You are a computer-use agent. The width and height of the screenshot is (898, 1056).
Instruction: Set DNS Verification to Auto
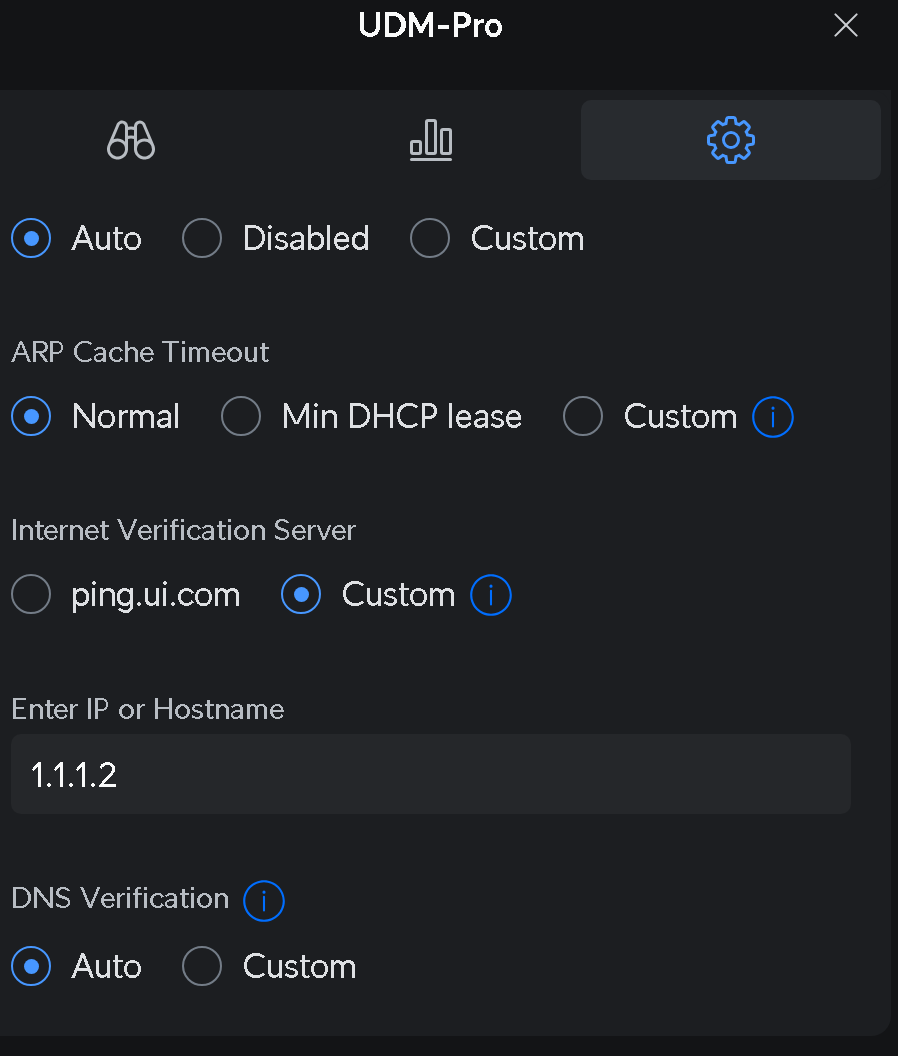tap(32, 967)
